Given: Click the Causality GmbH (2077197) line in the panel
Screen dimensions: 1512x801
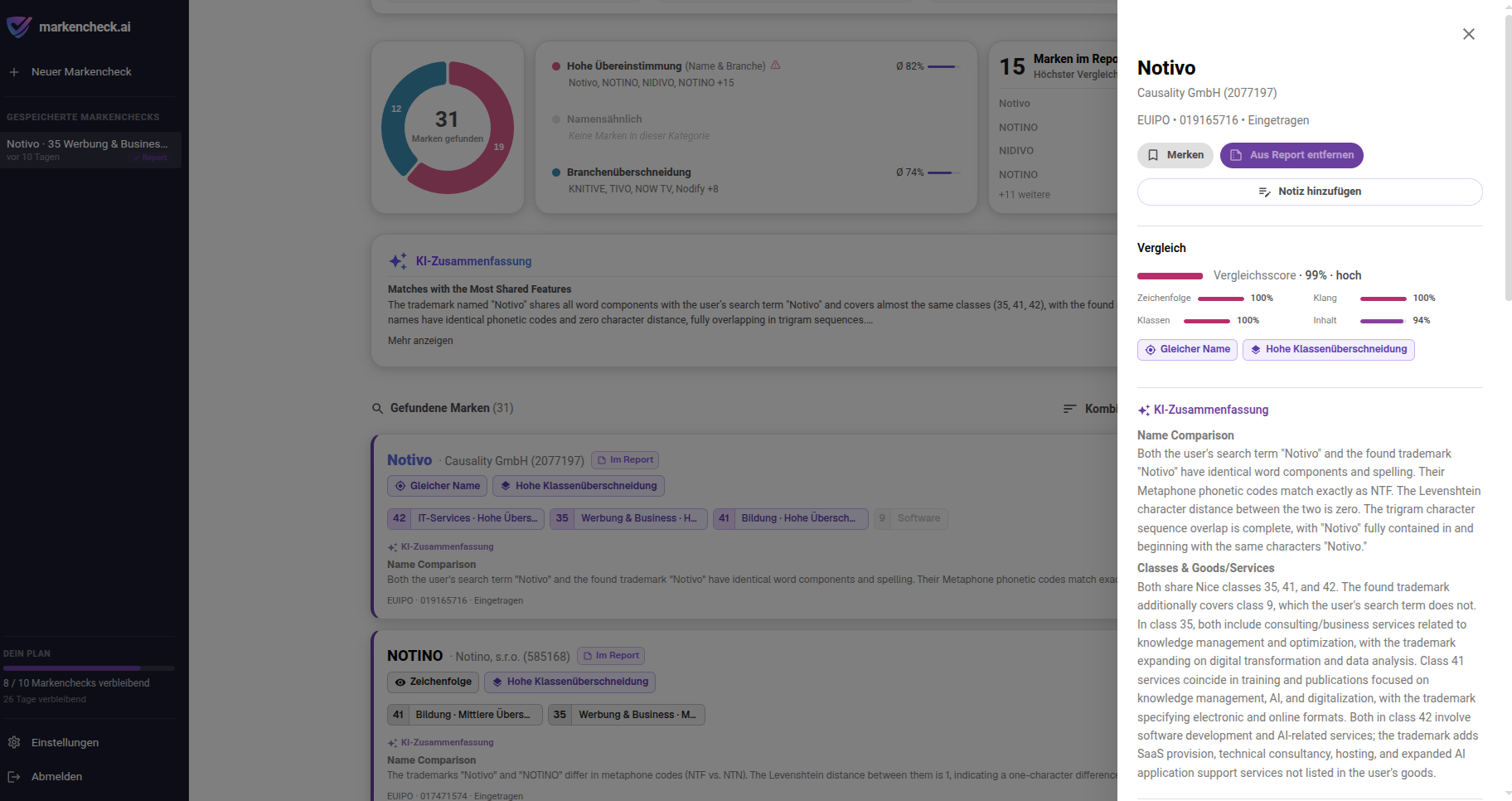Looking at the screenshot, I should (x=1207, y=93).
